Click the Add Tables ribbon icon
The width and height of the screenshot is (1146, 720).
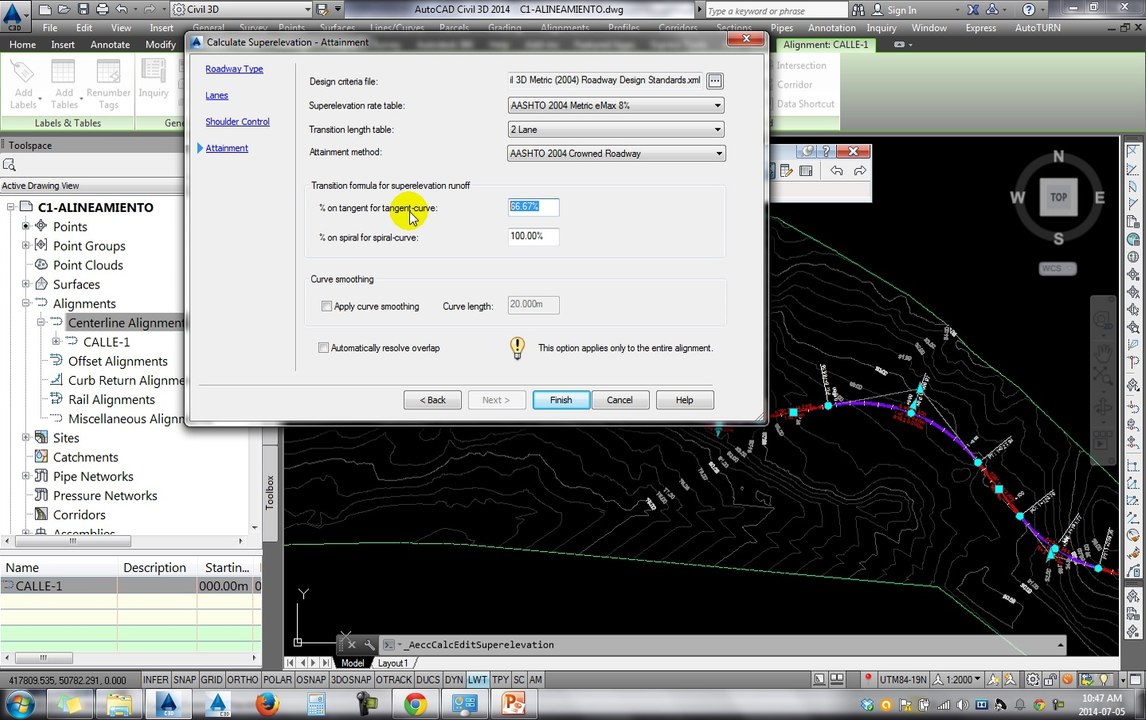64,85
